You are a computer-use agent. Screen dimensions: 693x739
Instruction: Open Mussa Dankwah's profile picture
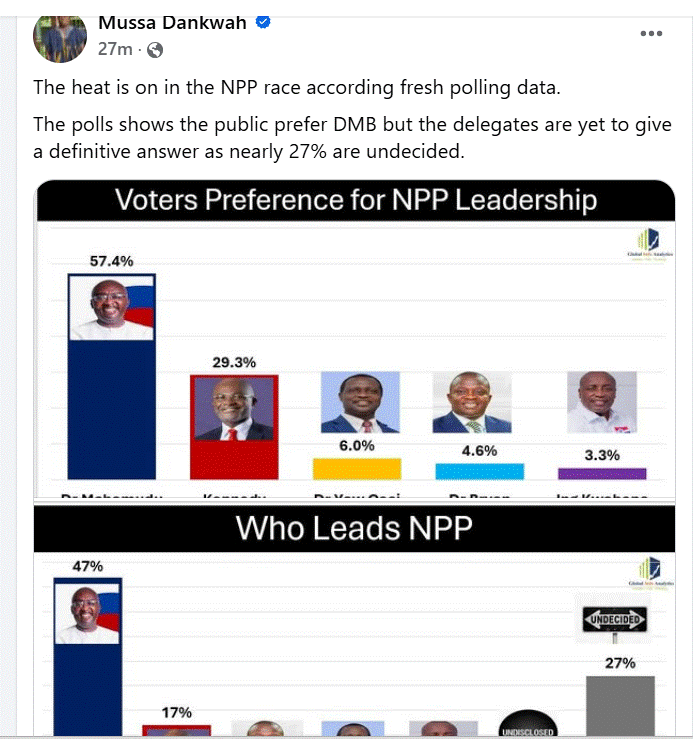tap(60, 37)
